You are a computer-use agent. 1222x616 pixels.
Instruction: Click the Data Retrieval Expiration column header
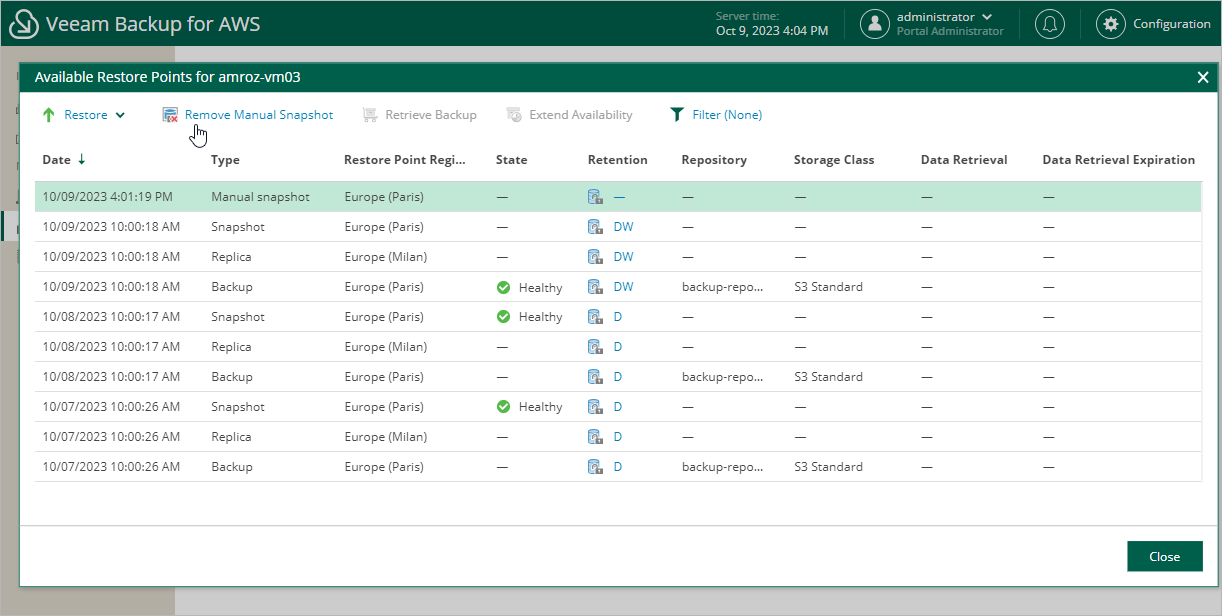[1118, 160]
